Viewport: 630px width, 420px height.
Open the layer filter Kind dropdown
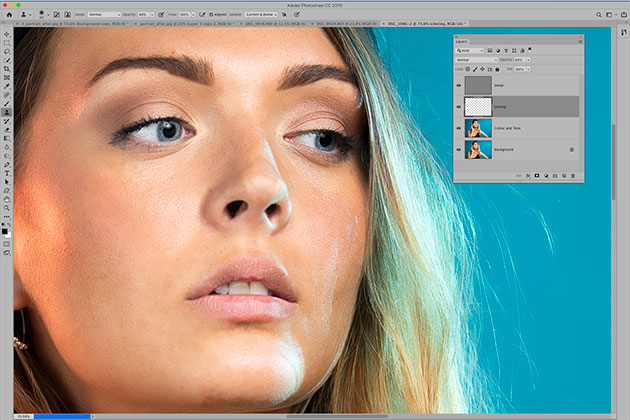click(470, 51)
